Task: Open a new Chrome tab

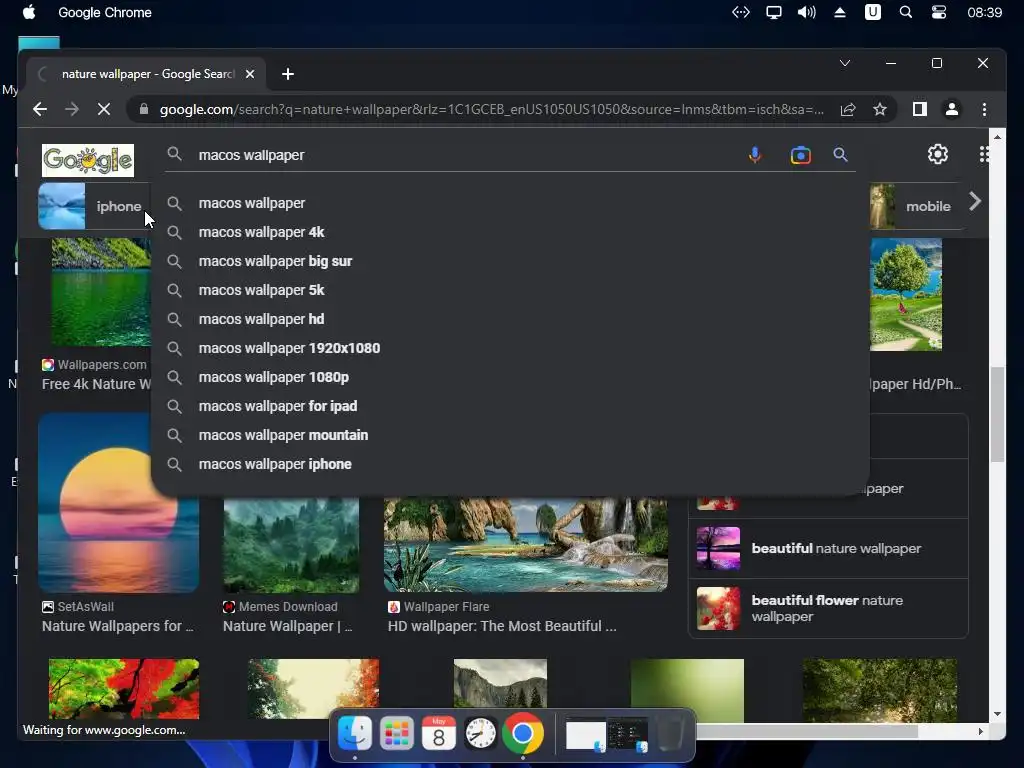Action: (x=288, y=74)
